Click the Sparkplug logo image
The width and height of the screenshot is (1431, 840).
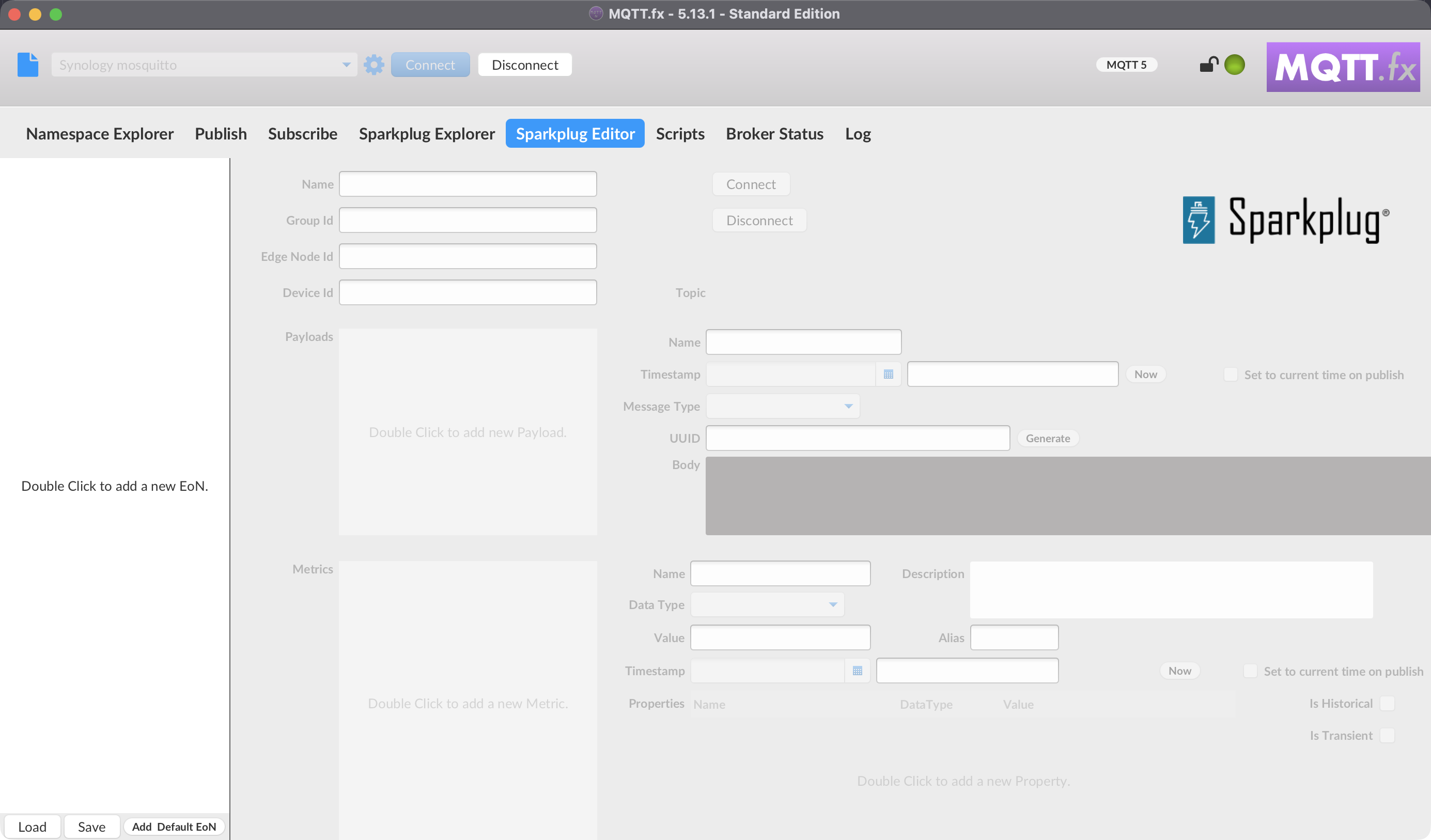point(1286,221)
